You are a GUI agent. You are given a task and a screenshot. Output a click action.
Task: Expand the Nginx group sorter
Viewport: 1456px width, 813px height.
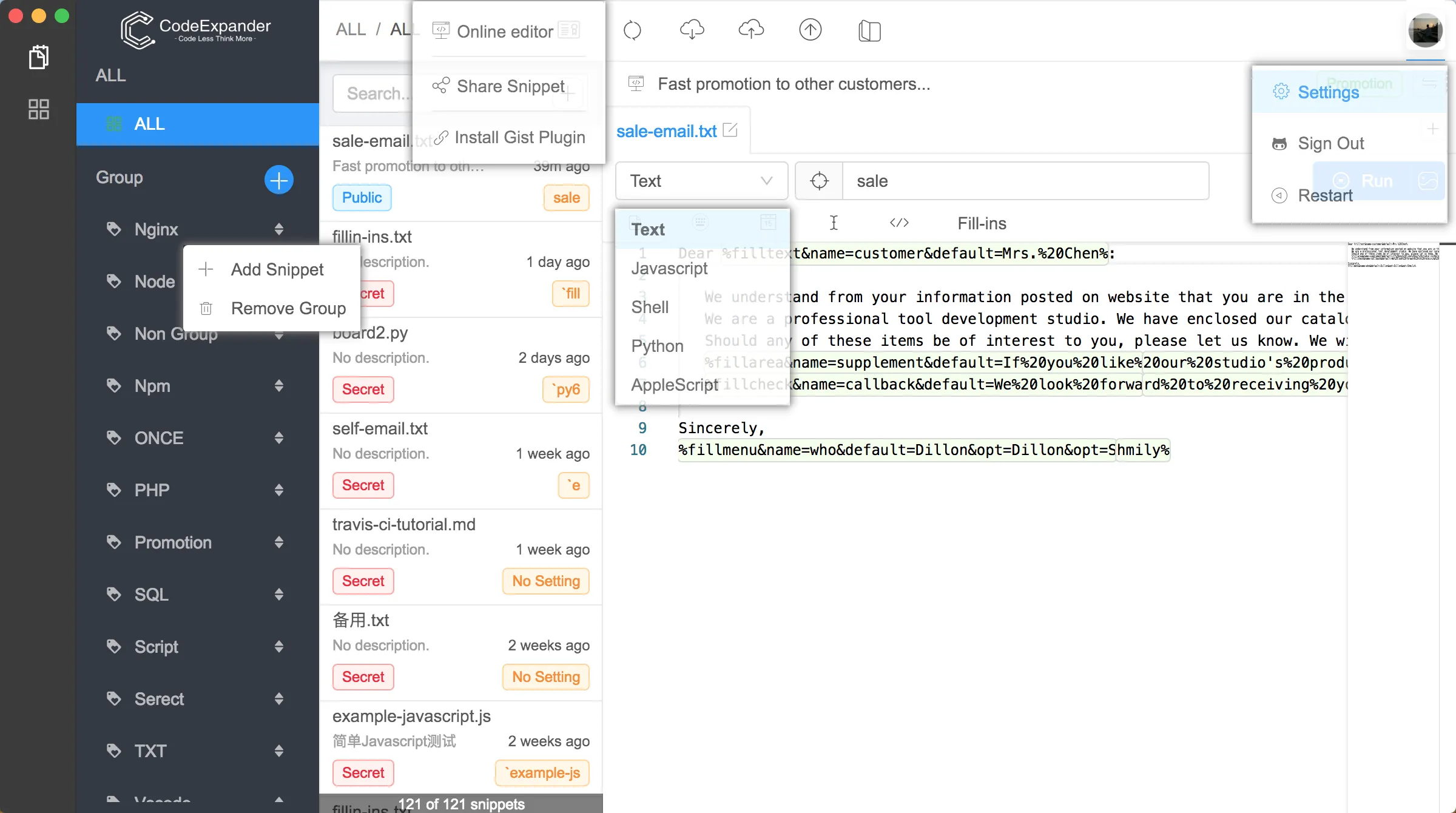click(x=279, y=229)
